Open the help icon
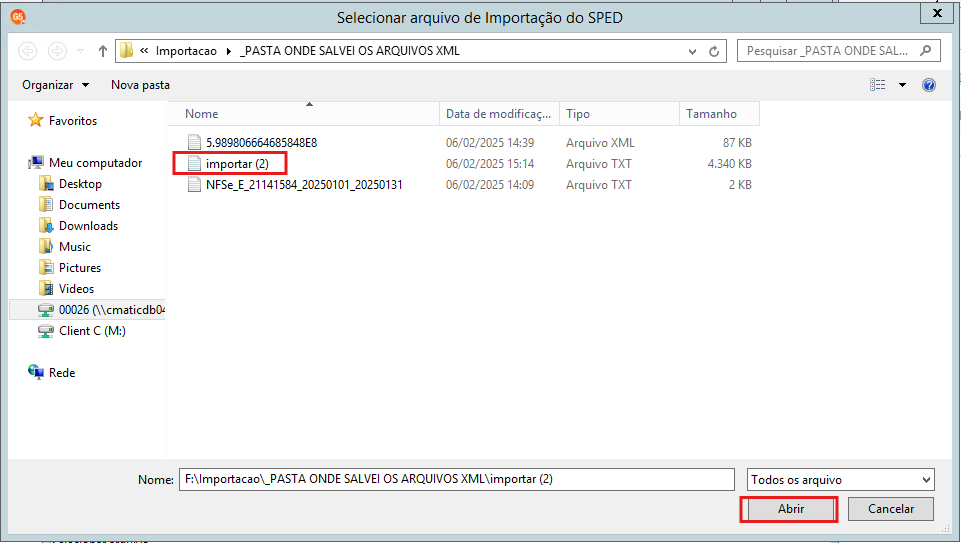 [929, 85]
